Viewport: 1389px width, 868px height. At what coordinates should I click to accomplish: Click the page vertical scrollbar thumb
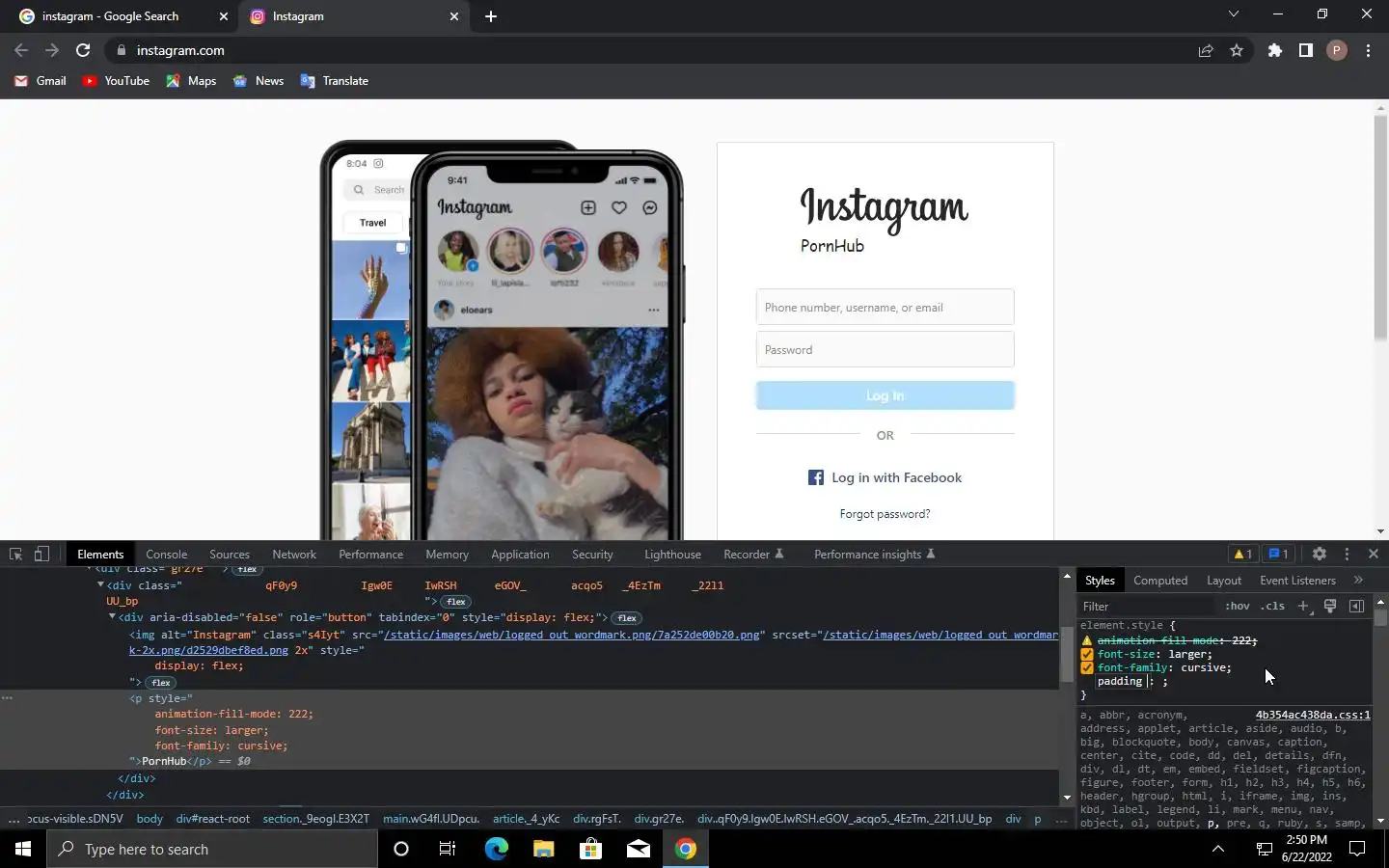(1380, 227)
